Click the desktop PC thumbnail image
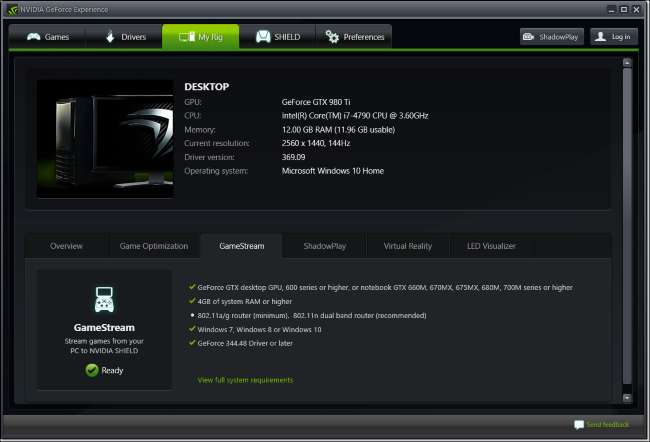 [x=105, y=139]
